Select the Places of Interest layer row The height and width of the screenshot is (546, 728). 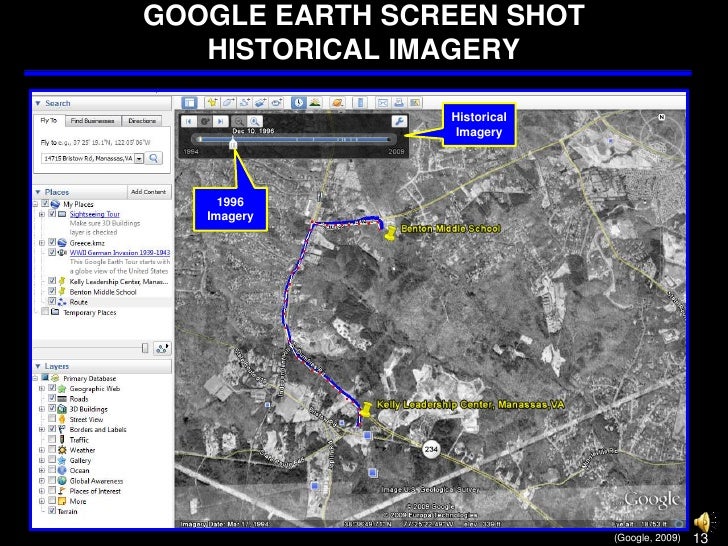tap(95, 491)
